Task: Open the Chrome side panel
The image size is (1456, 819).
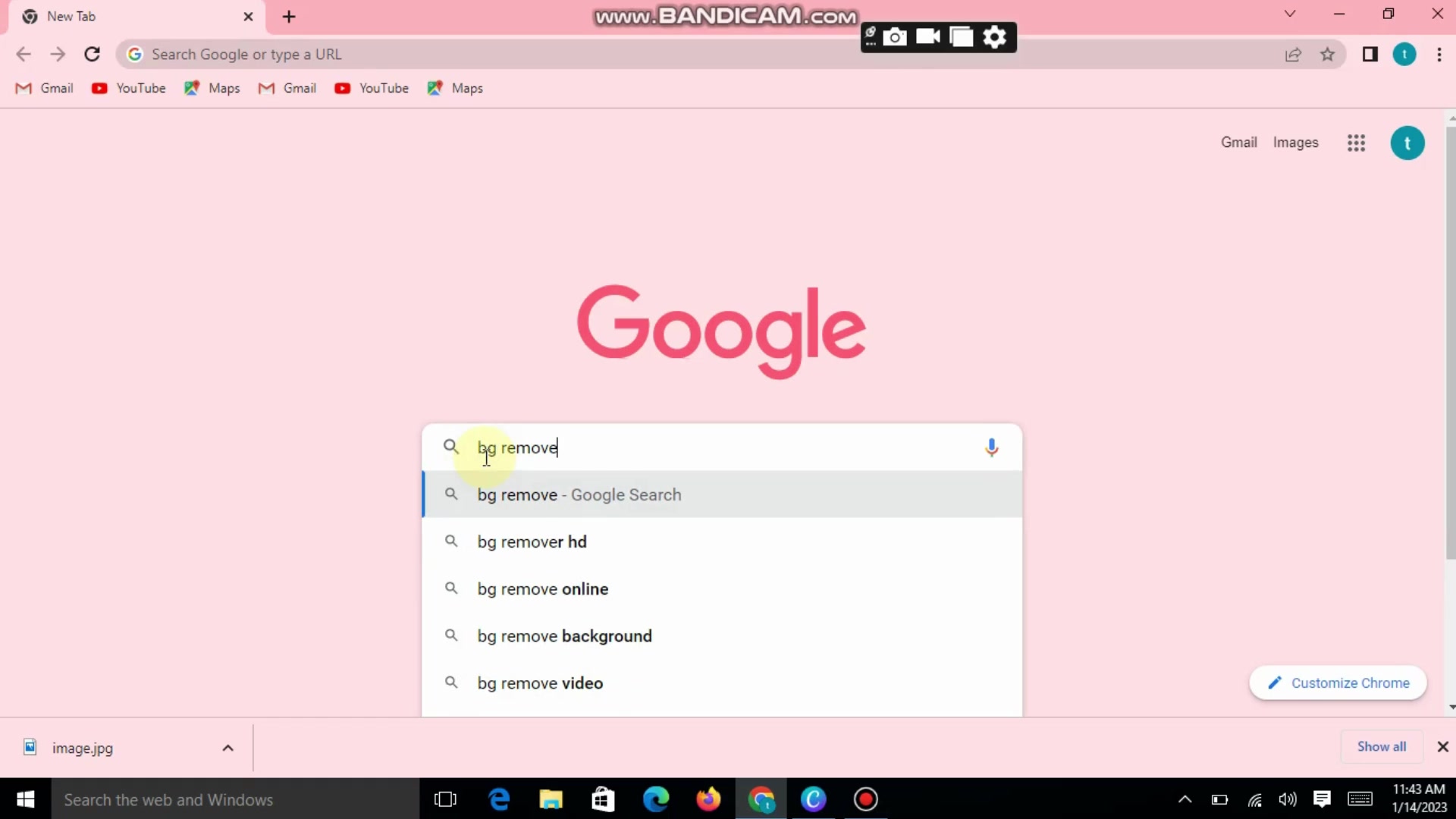Action: point(1370,55)
